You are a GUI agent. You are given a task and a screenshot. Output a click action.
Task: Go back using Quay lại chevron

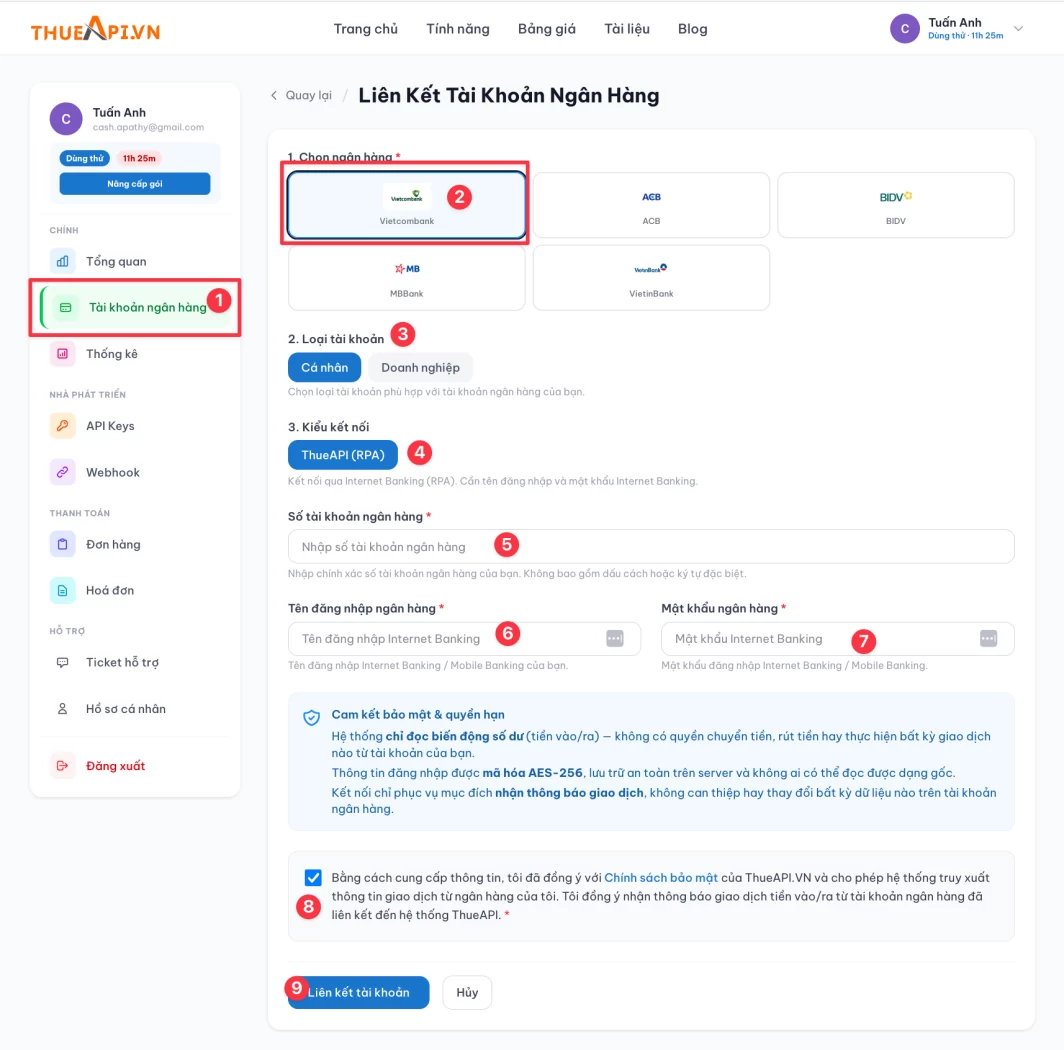274,96
